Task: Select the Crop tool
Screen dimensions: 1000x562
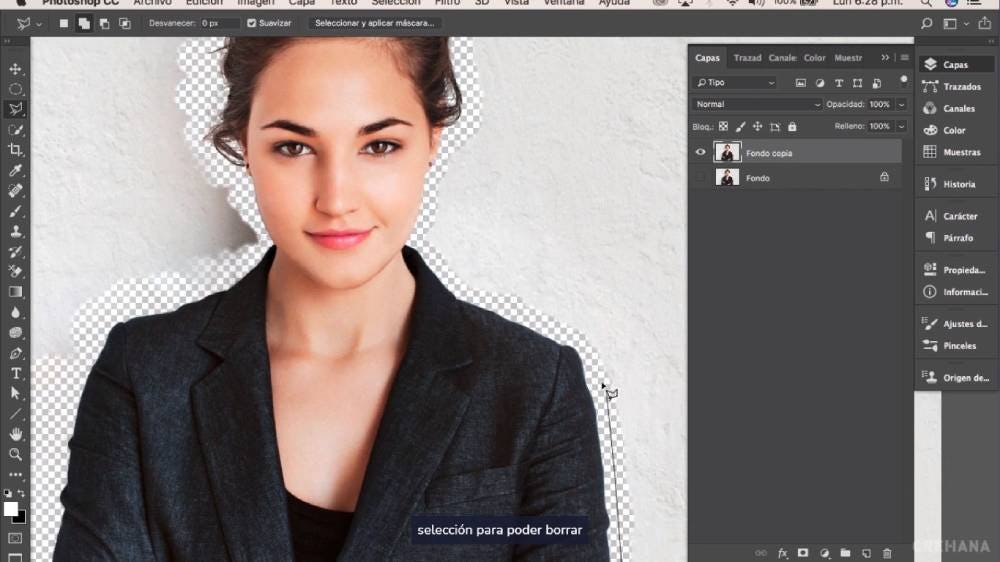Action: [x=16, y=150]
